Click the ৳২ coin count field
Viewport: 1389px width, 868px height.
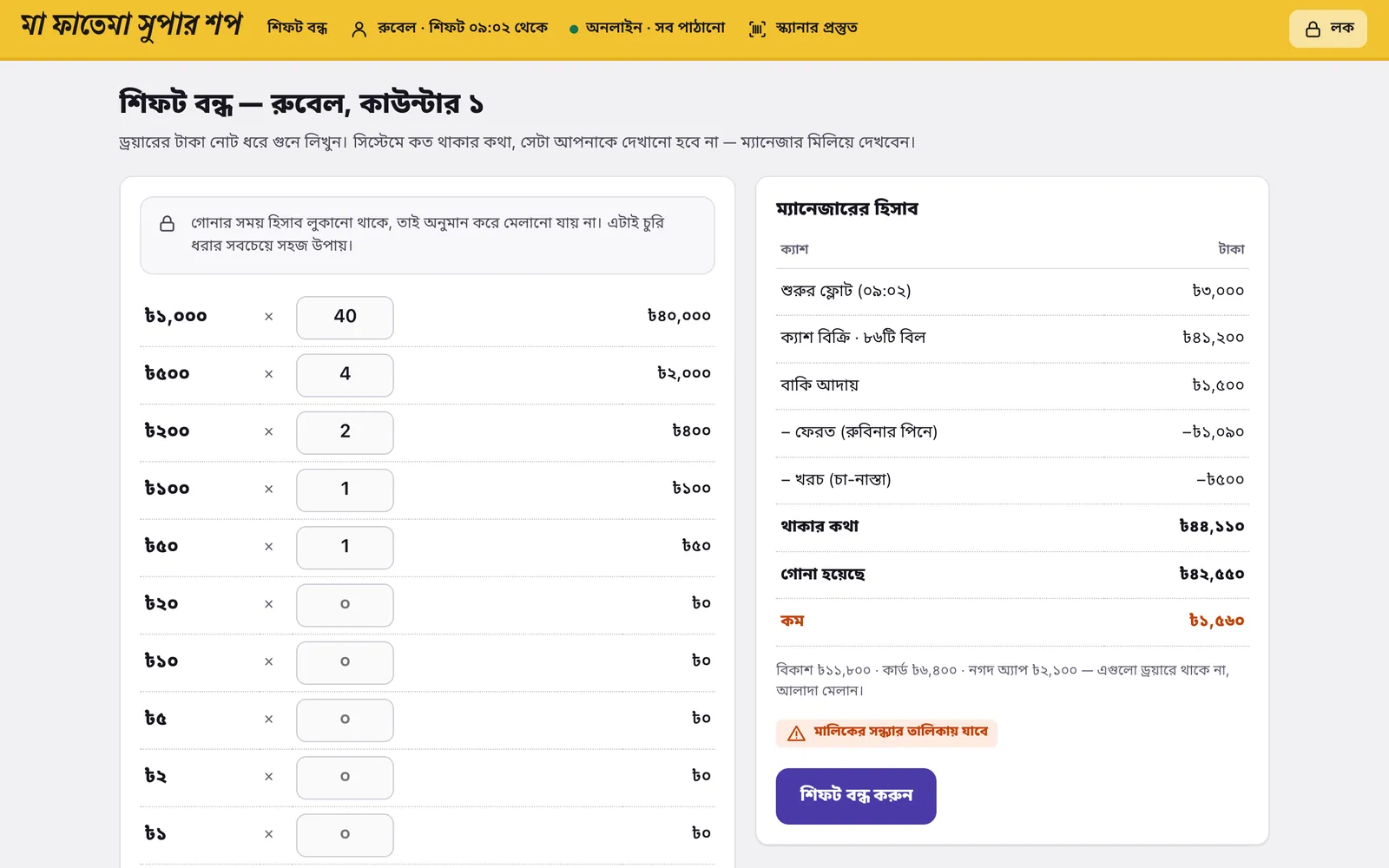pos(345,778)
